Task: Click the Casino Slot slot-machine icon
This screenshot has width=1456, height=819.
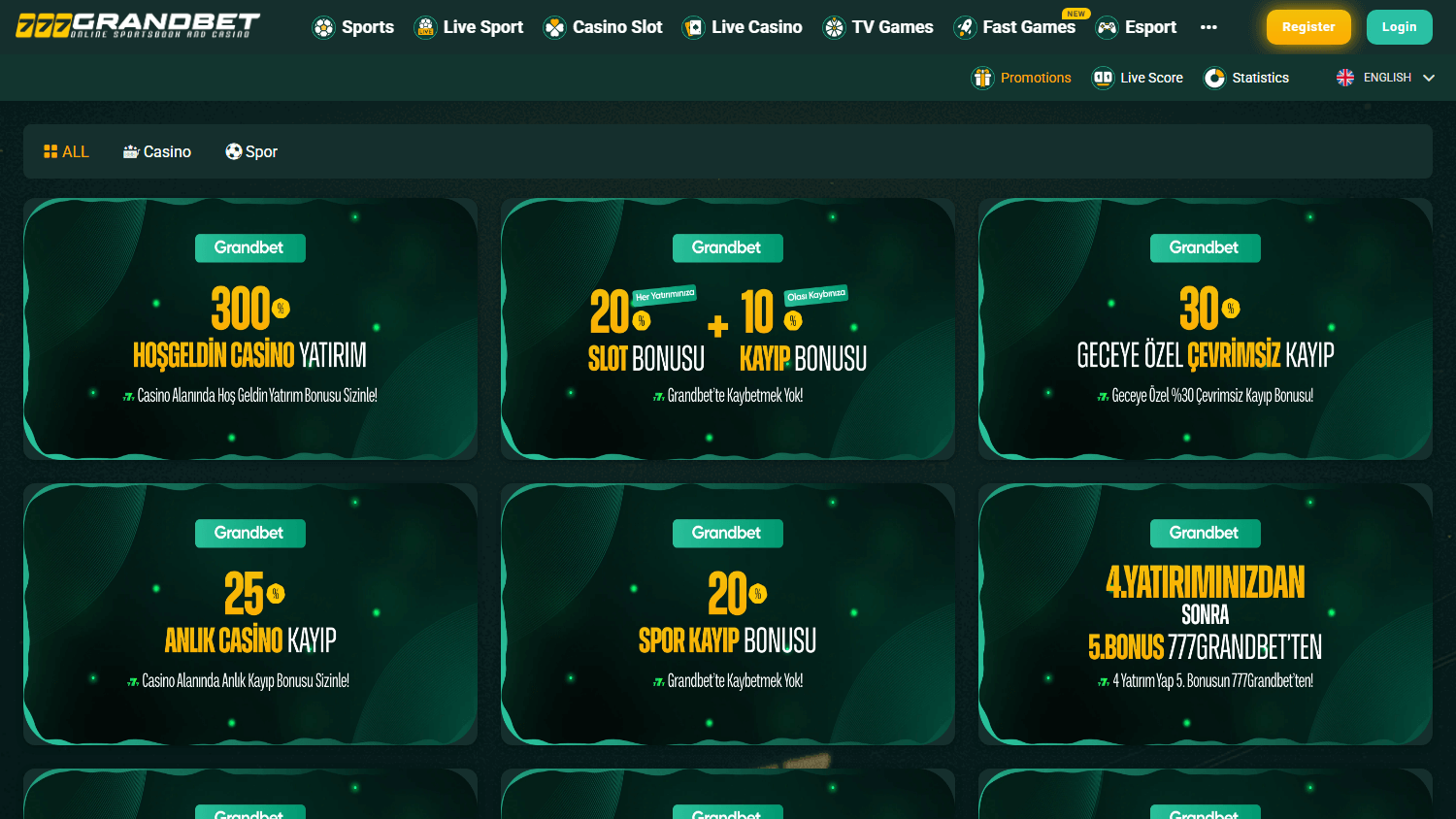Action: click(555, 27)
